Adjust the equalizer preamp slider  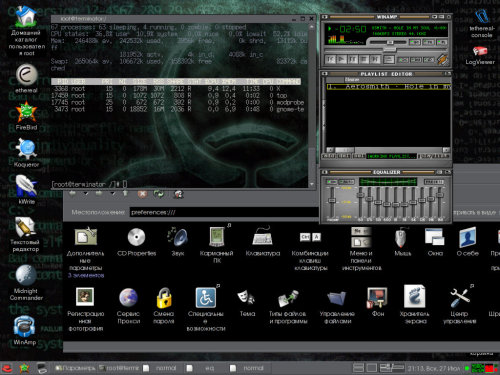[x=332, y=202]
